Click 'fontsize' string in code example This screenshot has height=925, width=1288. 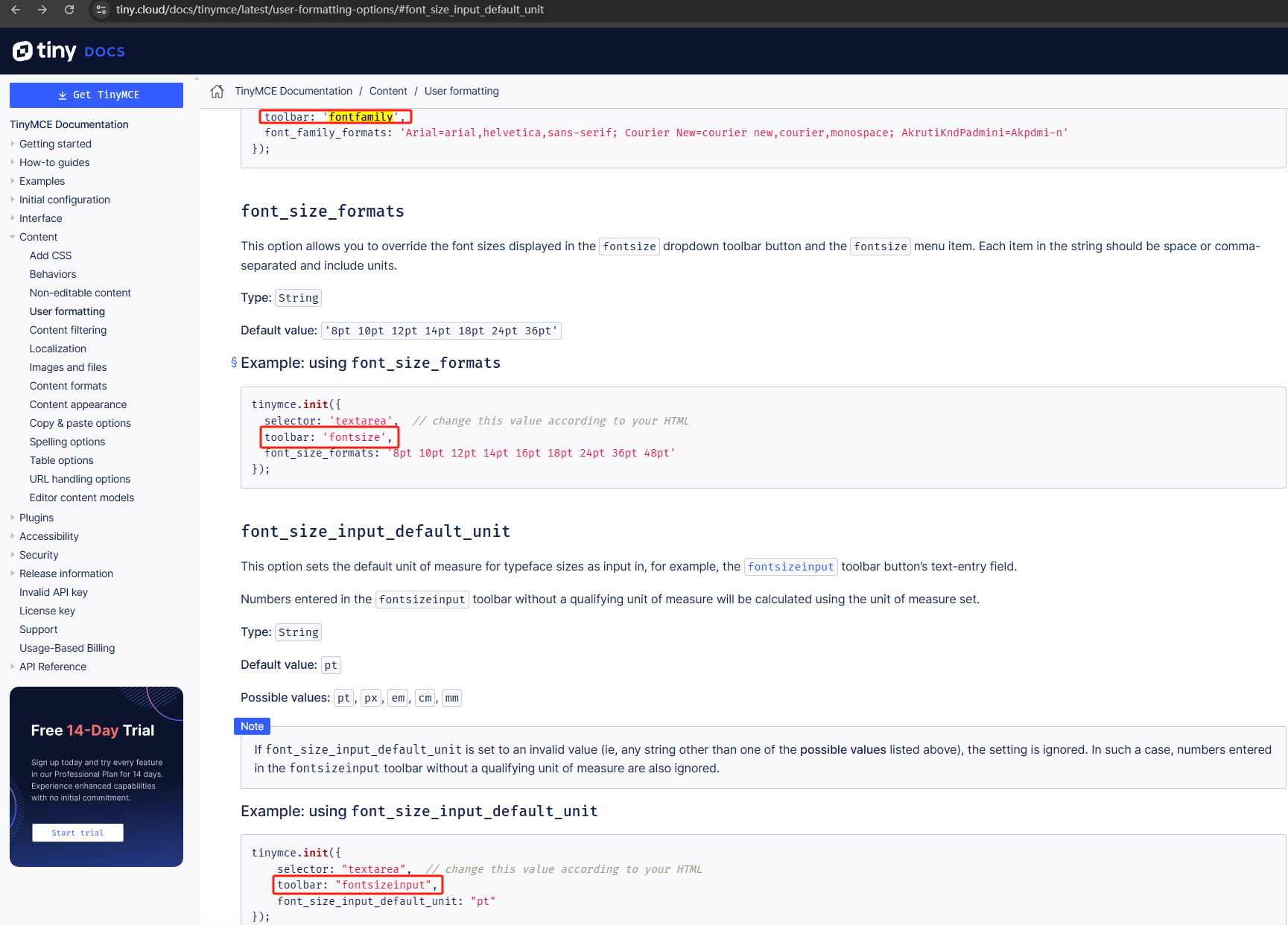355,437
